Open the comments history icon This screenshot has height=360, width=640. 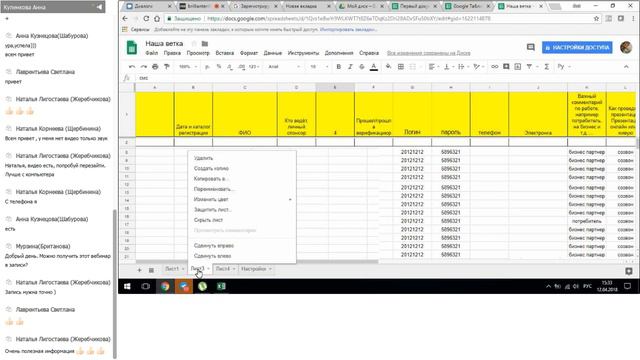click(531, 47)
